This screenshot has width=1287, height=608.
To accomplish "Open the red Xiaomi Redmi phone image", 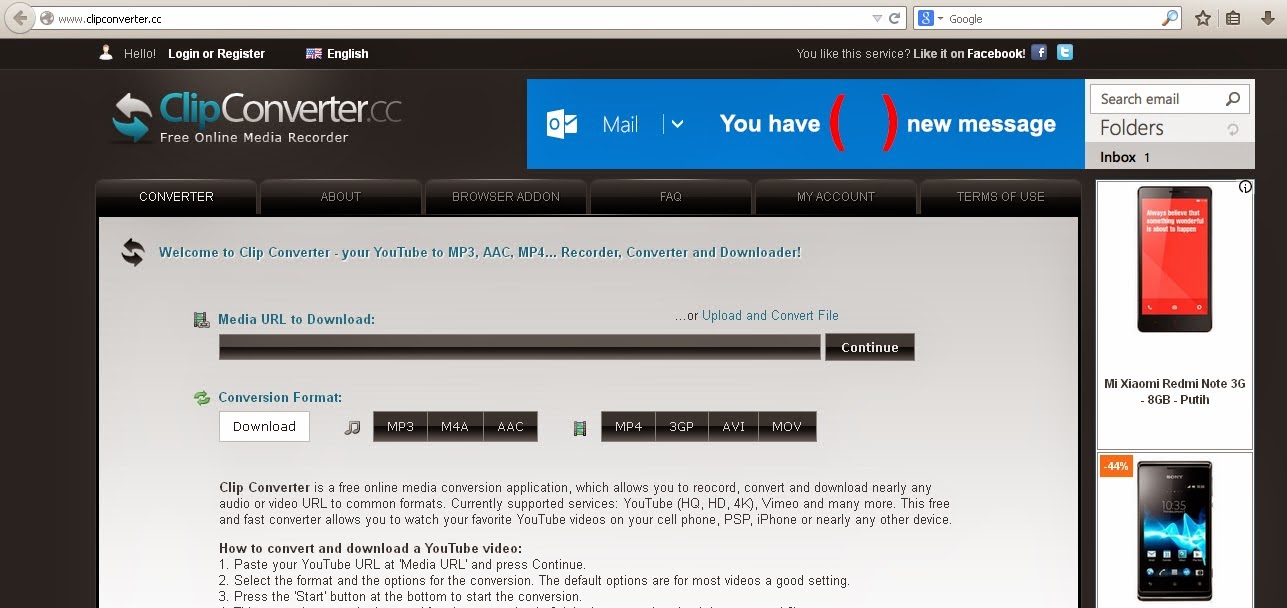I will click(1175, 259).
